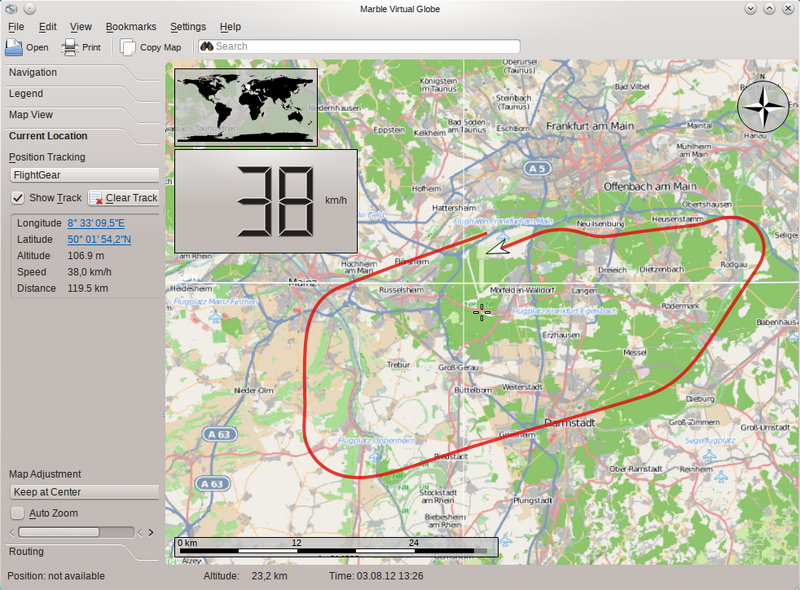
Task: Expand the Map View panel tab
Action: [x=31, y=115]
